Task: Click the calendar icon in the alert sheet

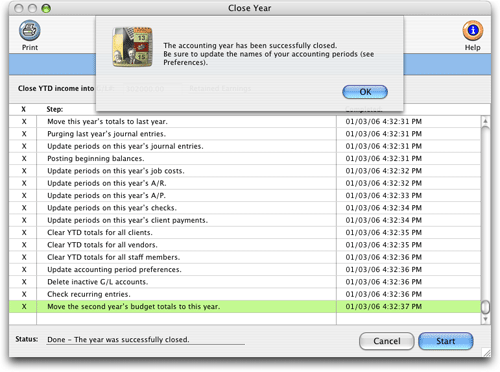Action: click(x=133, y=47)
